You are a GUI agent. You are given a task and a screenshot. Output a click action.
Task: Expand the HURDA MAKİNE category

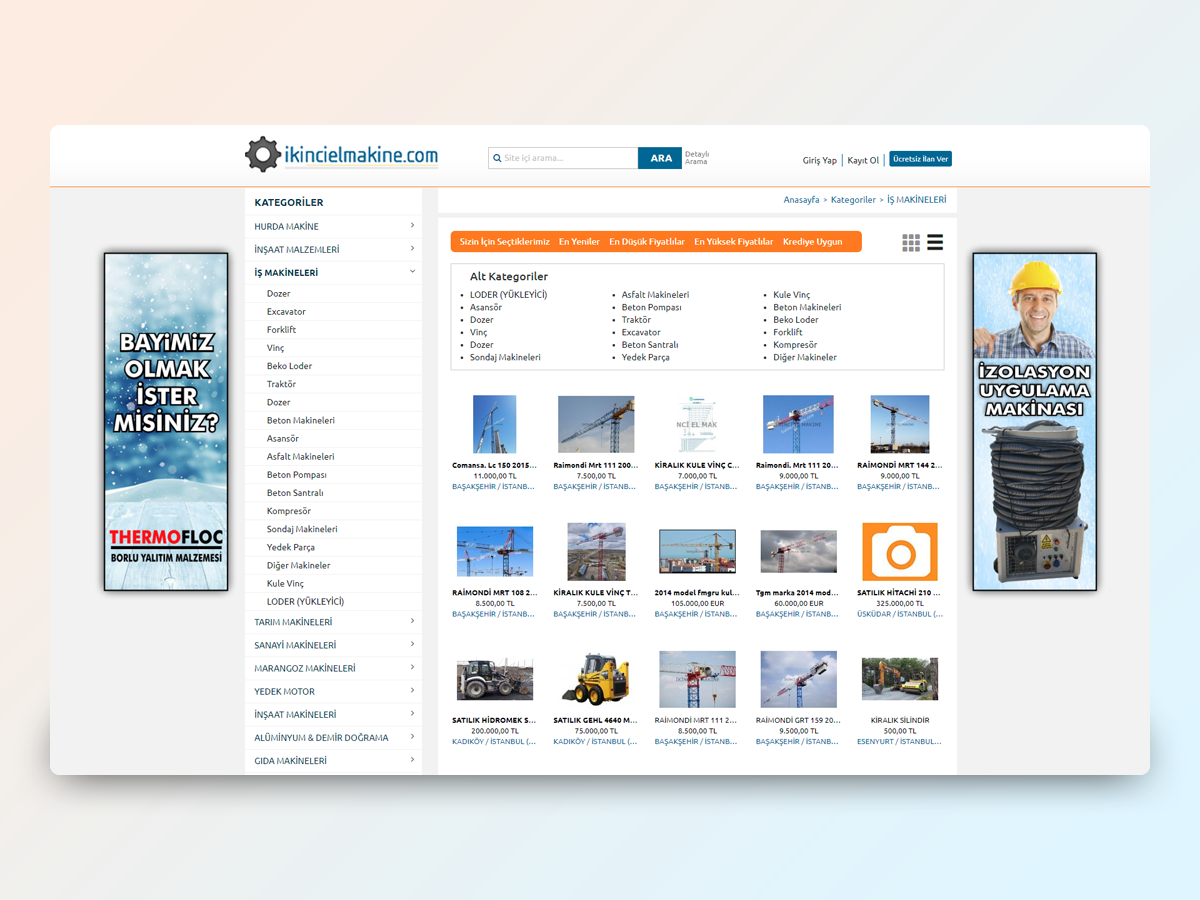(x=412, y=226)
